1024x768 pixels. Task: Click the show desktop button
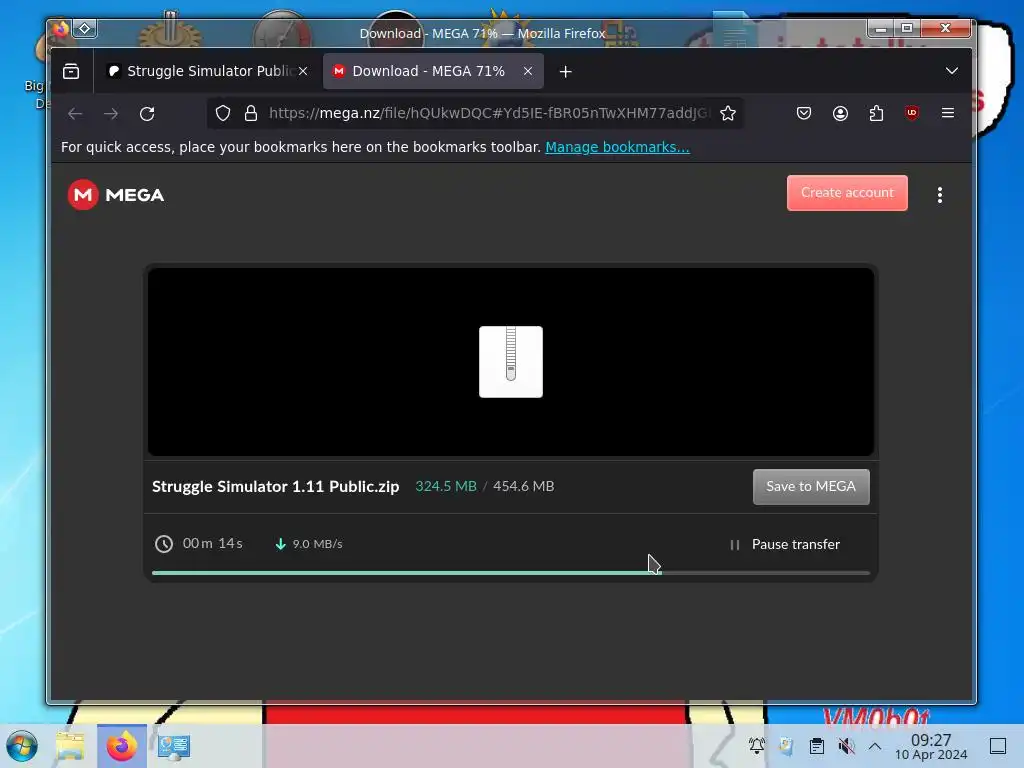tap(998, 746)
